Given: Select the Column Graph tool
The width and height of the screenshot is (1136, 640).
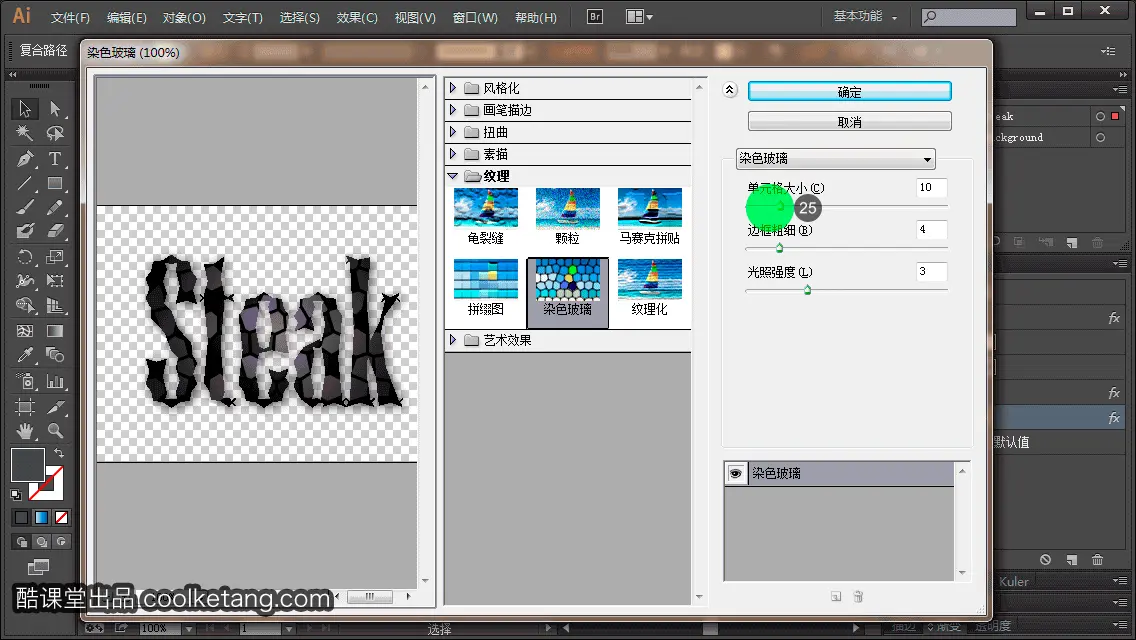Looking at the screenshot, I should 55,381.
